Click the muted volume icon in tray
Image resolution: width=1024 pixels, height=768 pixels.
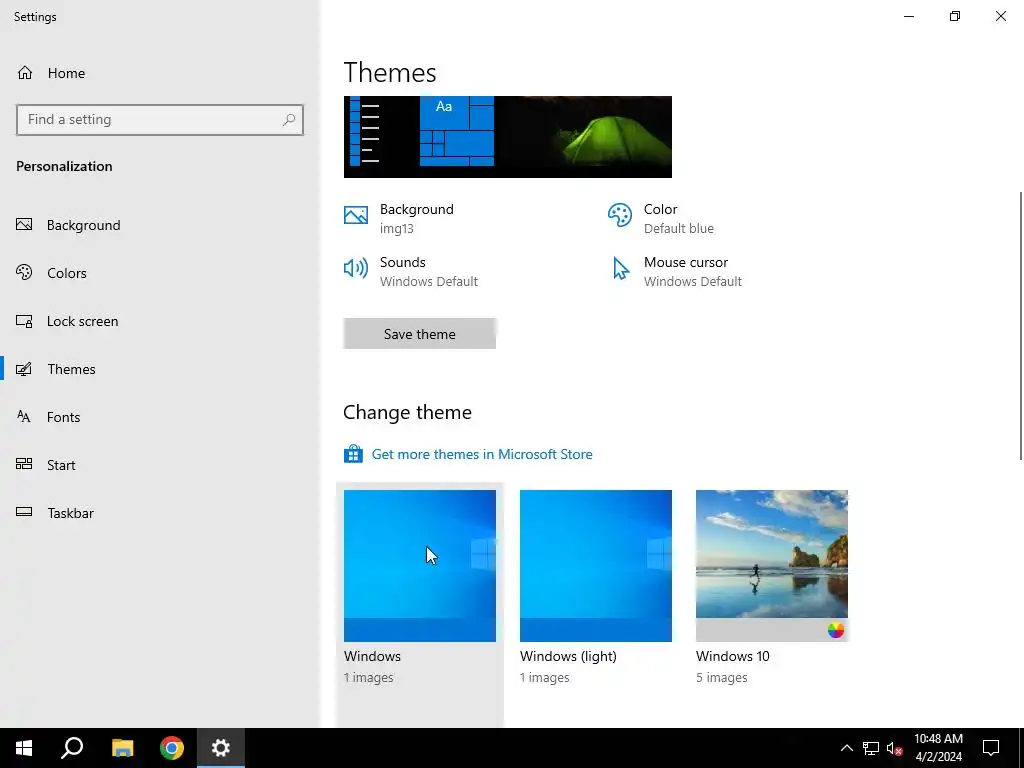point(895,748)
